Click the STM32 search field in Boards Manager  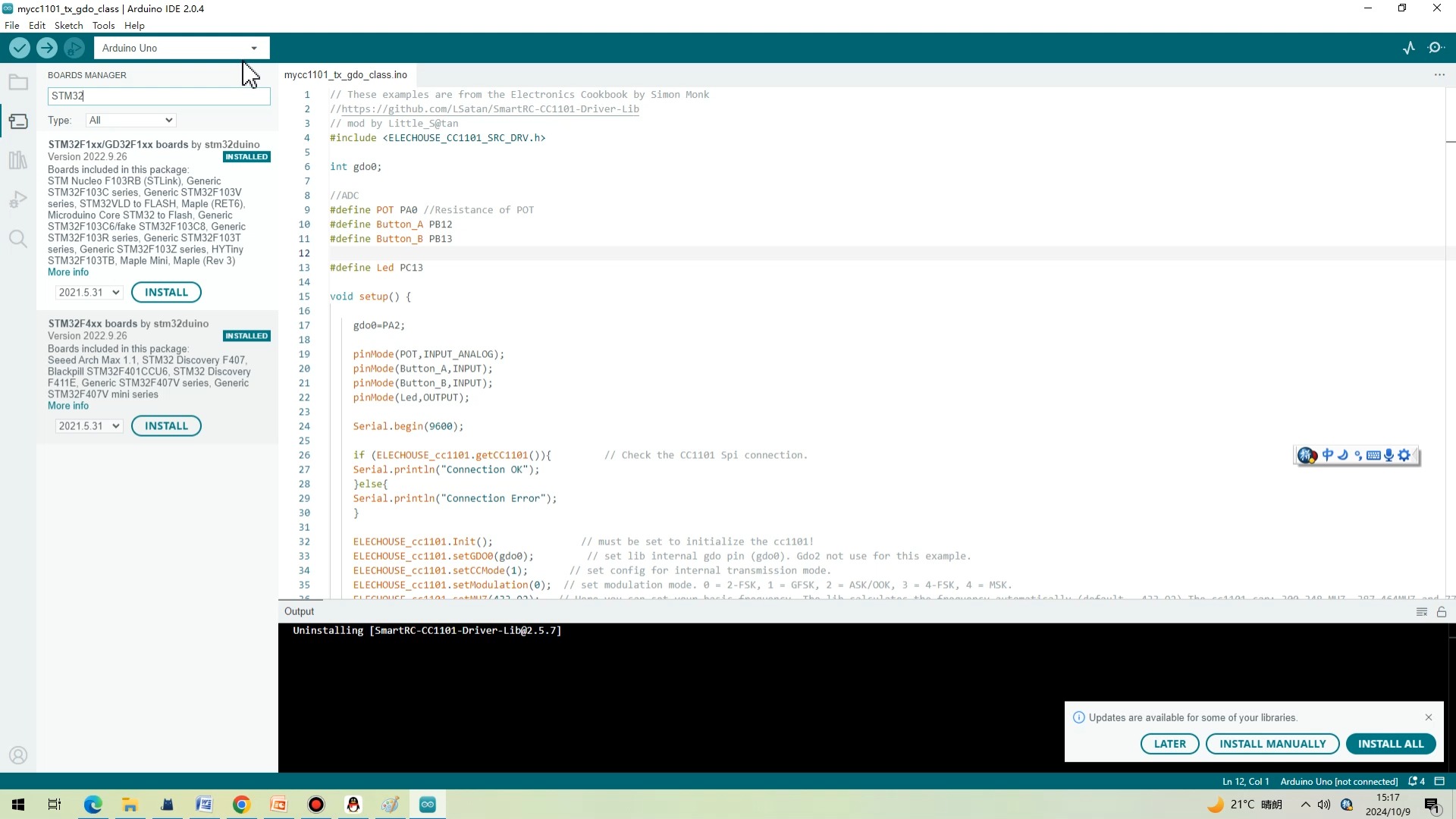pyautogui.click(x=158, y=96)
